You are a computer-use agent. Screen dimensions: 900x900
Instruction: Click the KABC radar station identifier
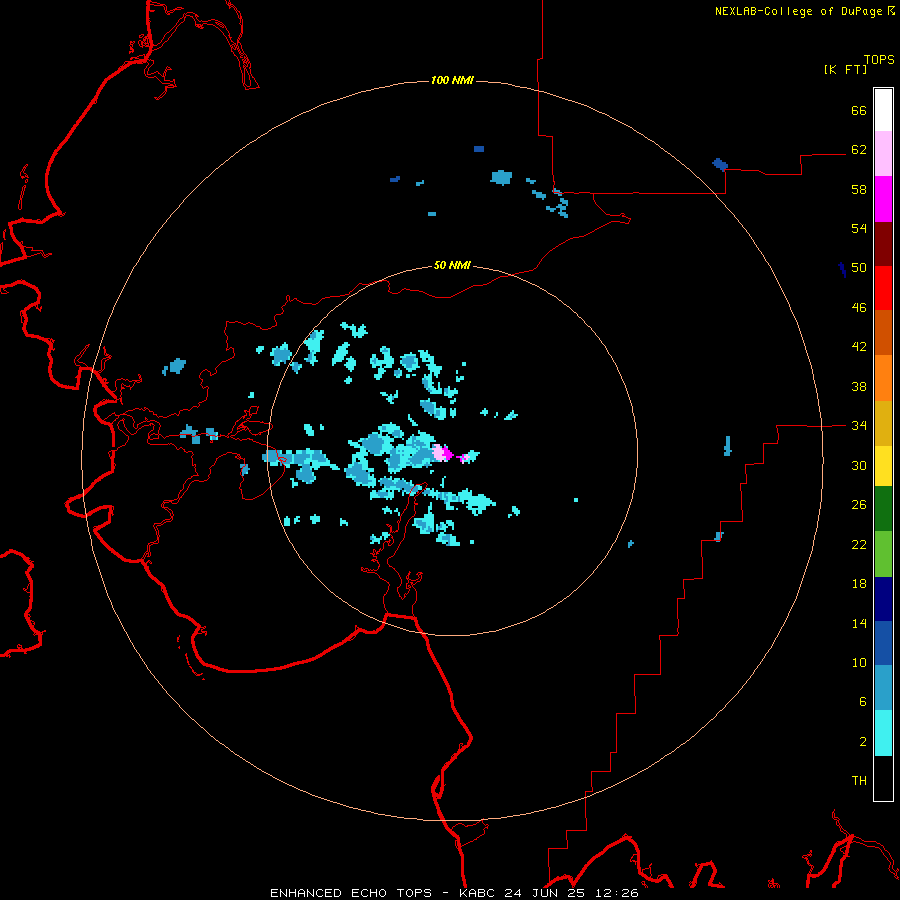(x=478, y=893)
